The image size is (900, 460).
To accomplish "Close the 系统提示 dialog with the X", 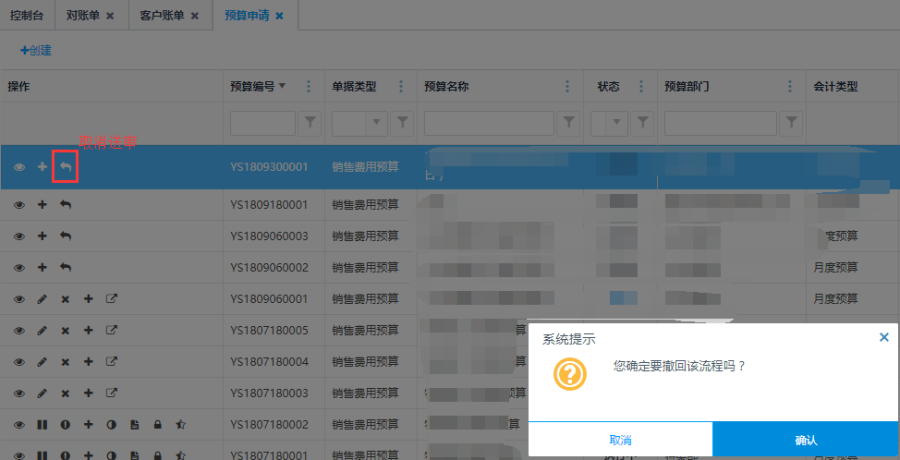I will 884,338.
